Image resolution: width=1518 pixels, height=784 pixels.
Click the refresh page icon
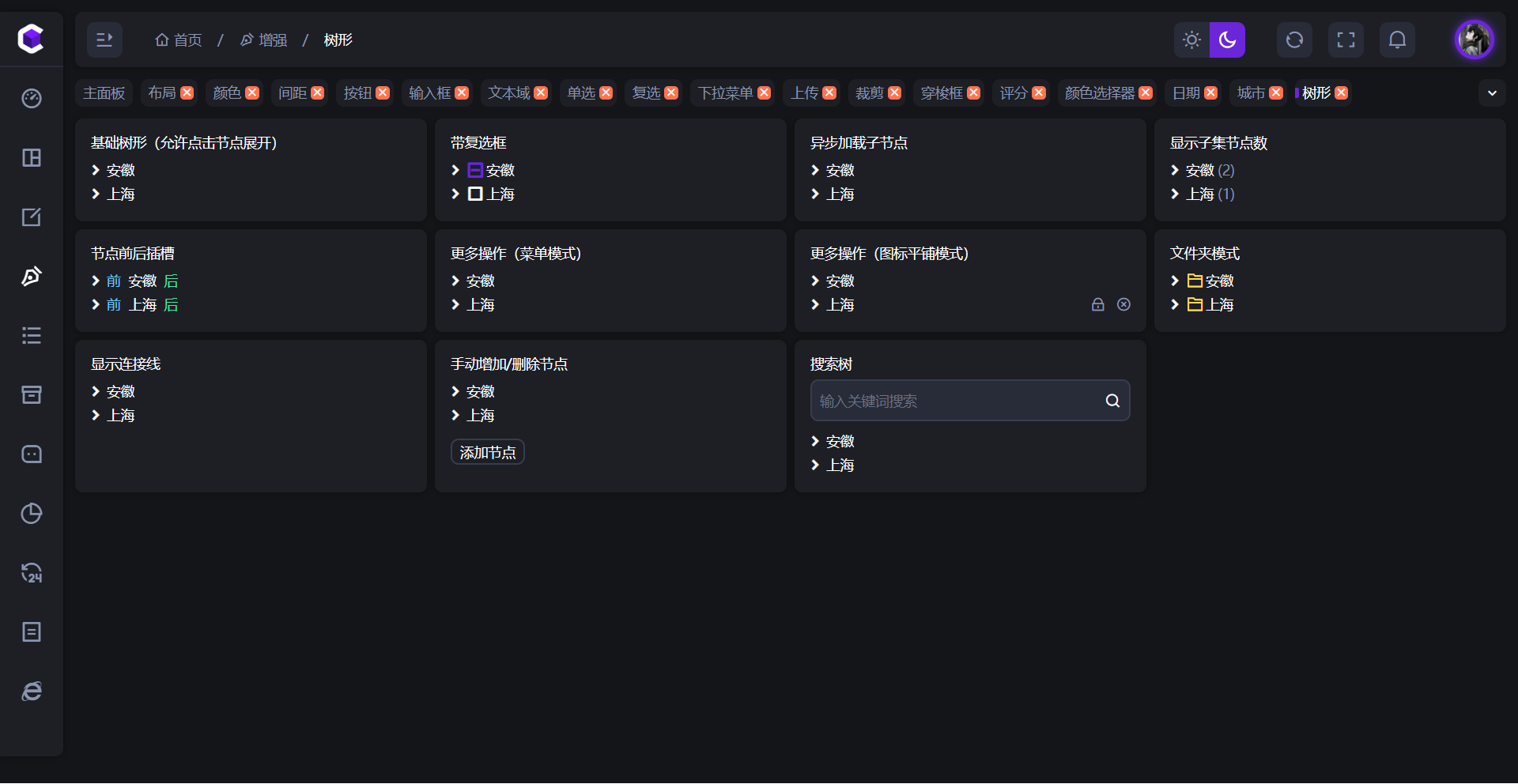[1294, 40]
